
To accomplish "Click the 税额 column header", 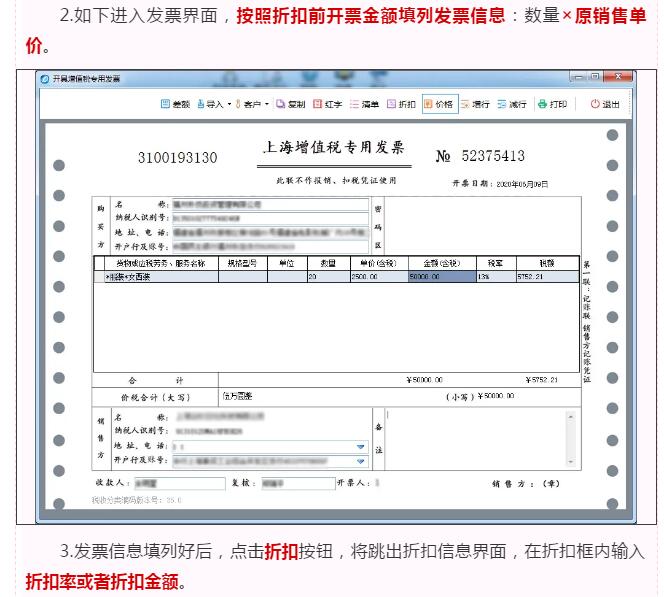I will pos(548,263).
